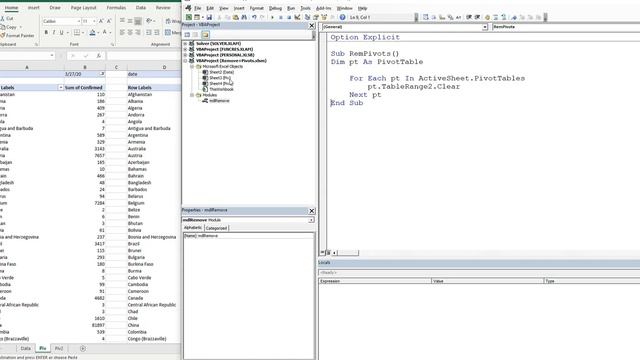The height and width of the screenshot is (360, 640).
Task: Switch to the Data sheet tab
Action: pyautogui.click(x=25, y=349)
